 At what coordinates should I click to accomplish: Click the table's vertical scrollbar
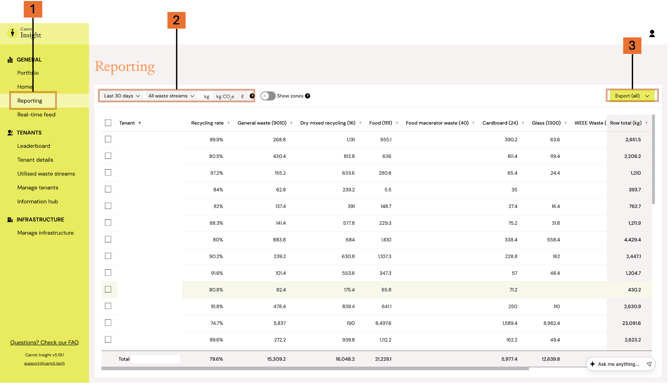[x=653, y=159]
